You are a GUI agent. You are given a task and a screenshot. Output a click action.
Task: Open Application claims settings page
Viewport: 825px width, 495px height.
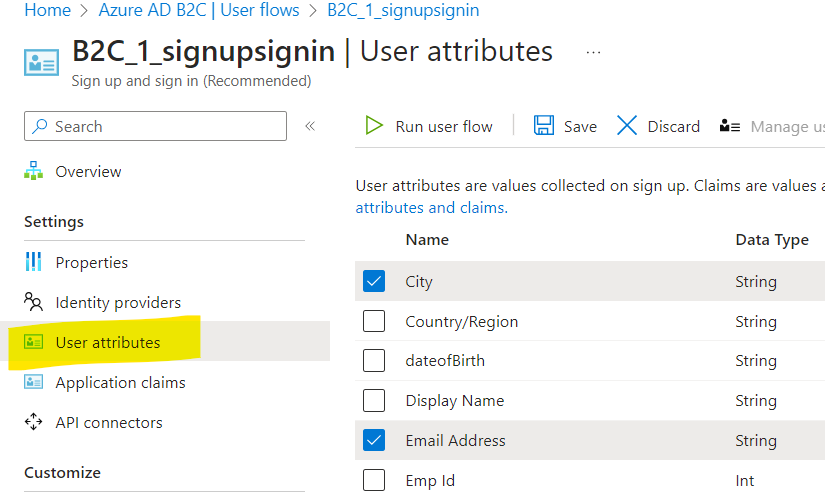coord(120,382)
